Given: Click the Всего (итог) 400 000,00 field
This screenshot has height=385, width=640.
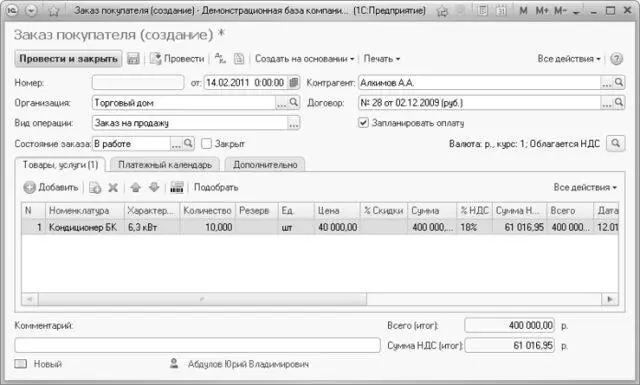Looking at the screenshot, I should pos(510,325).
